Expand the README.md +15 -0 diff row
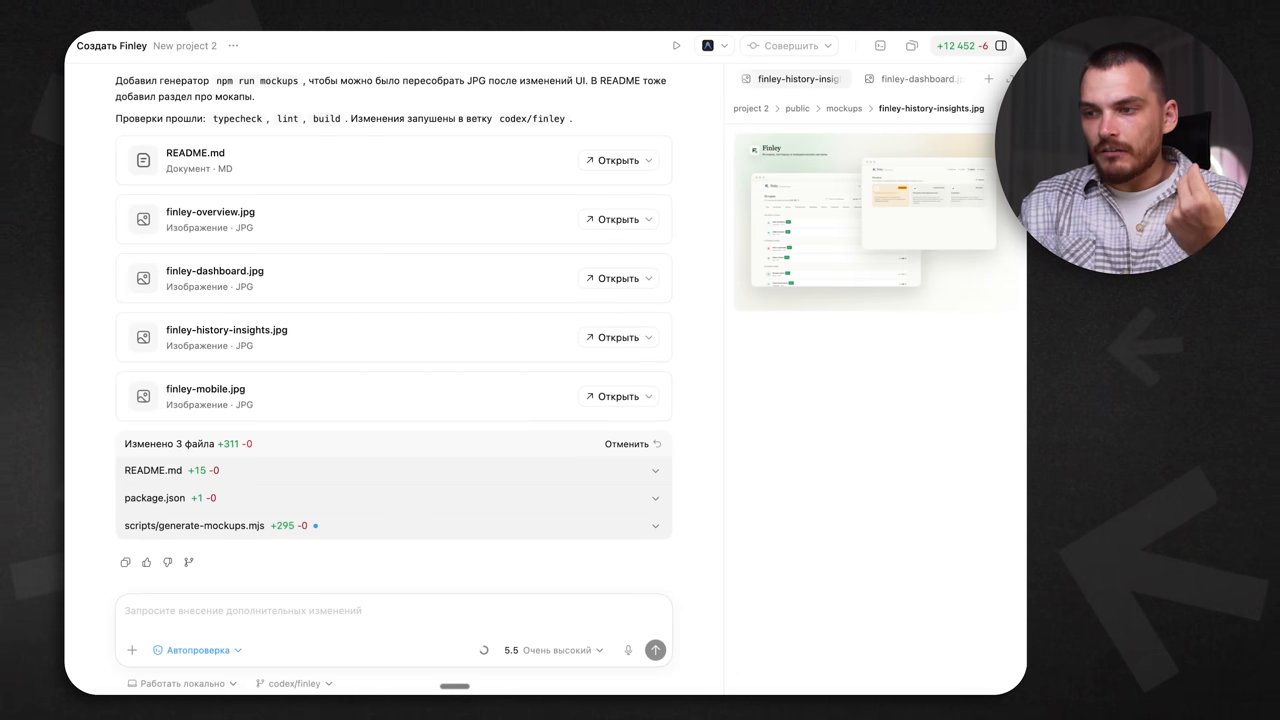 click(393, 470)
